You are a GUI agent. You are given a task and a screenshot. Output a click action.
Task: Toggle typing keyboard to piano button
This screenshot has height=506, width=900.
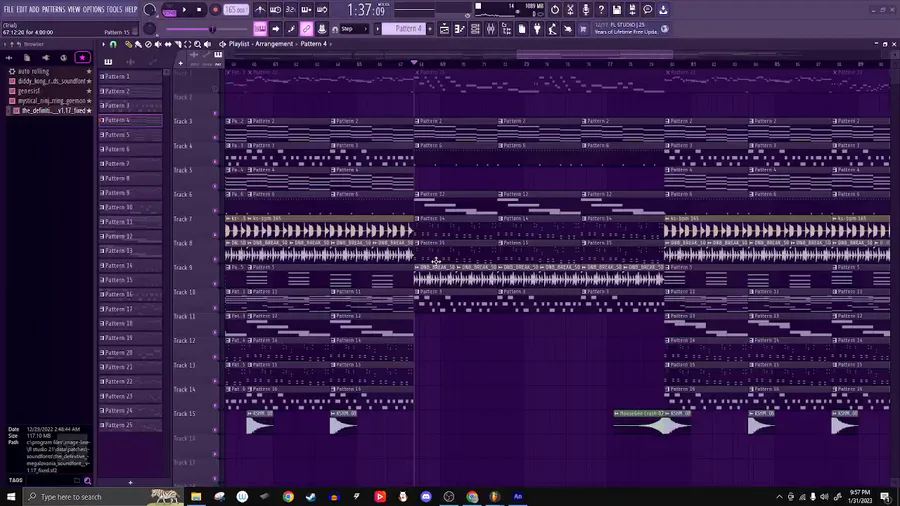click(x=260, y=29)
